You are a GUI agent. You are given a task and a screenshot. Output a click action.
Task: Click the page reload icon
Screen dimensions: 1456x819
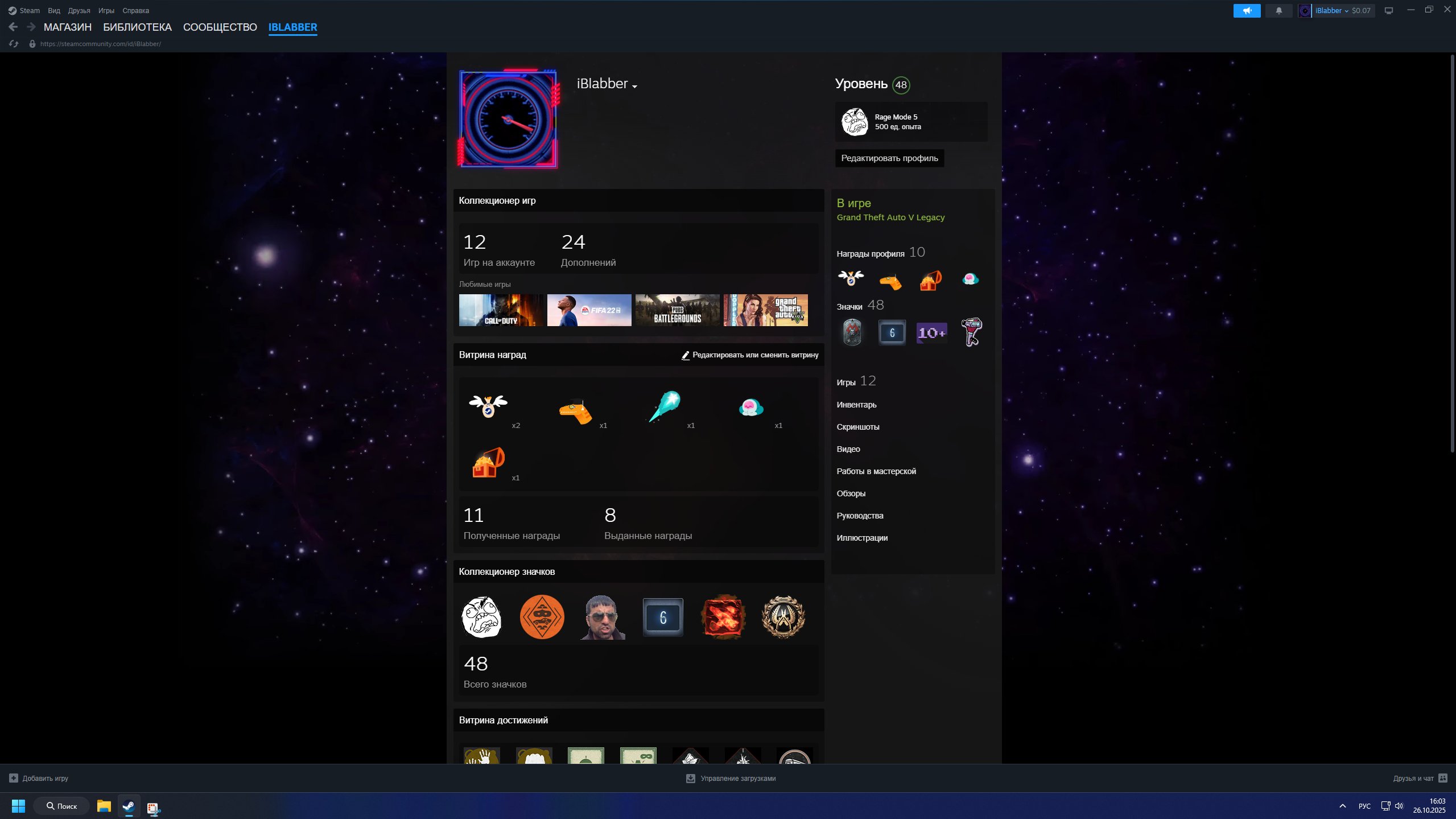14,44
